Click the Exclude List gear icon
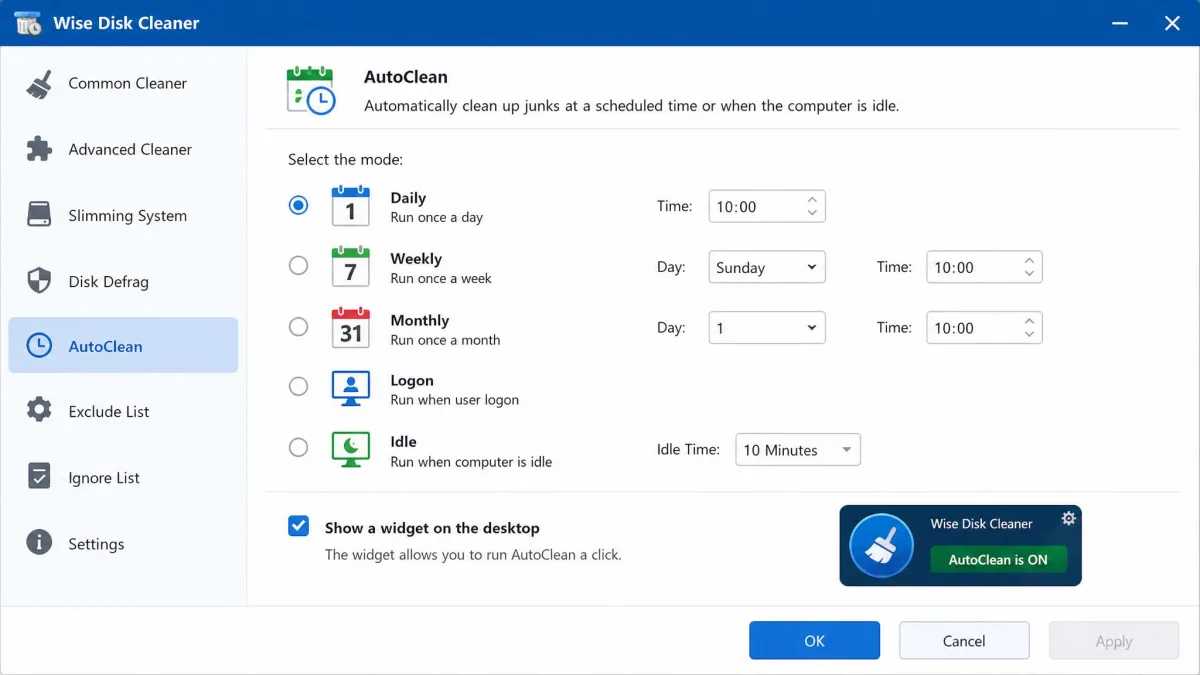1200x675 pixels. pos(39,411)
